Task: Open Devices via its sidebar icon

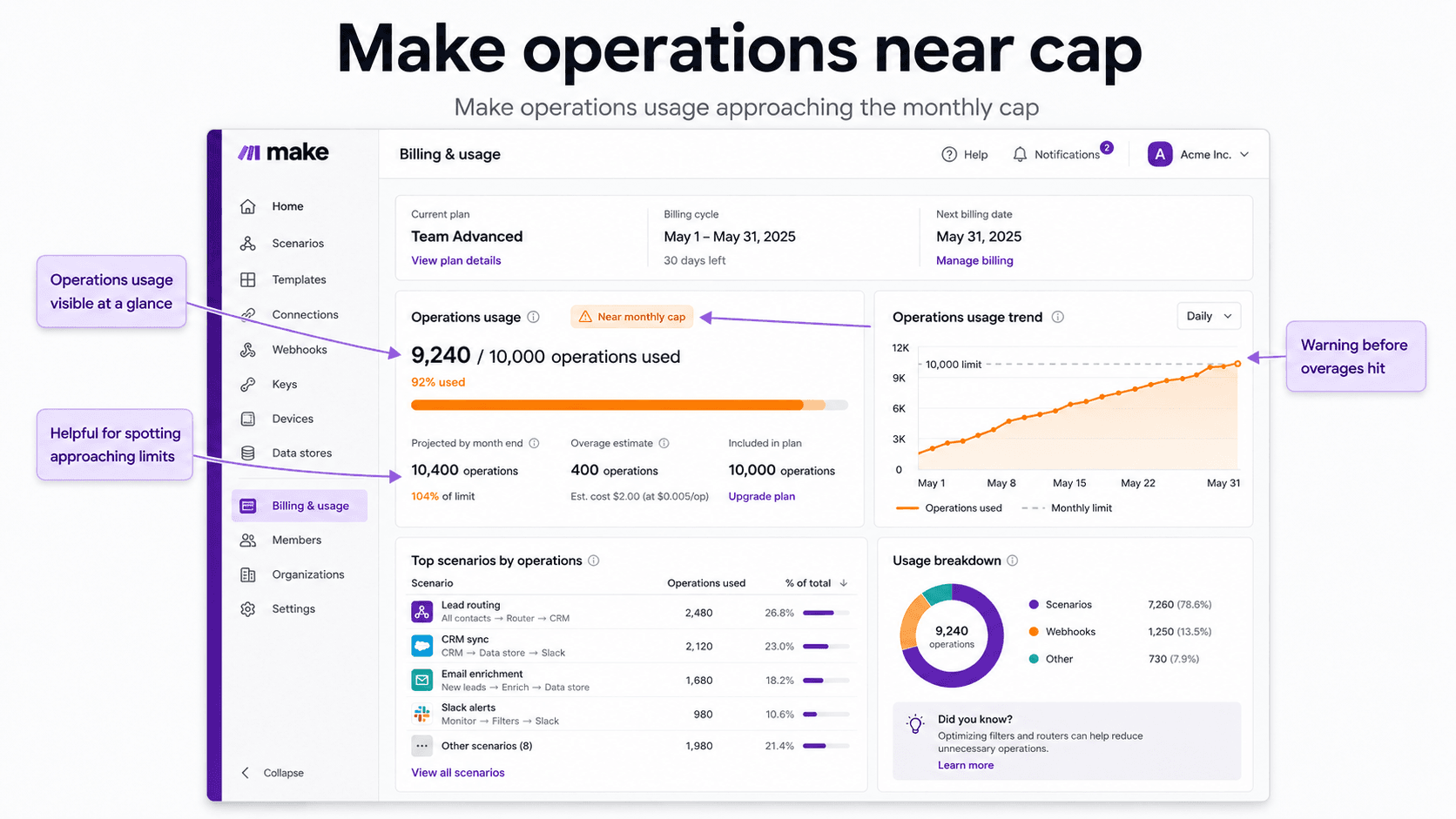Action: pyautogui.click(x=248, y=419)
